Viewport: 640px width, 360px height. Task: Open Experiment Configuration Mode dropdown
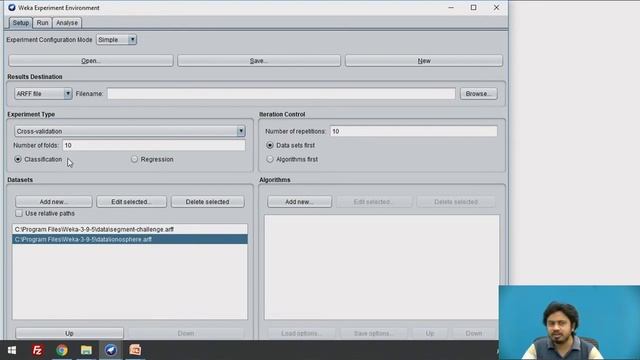click(116, 40)
